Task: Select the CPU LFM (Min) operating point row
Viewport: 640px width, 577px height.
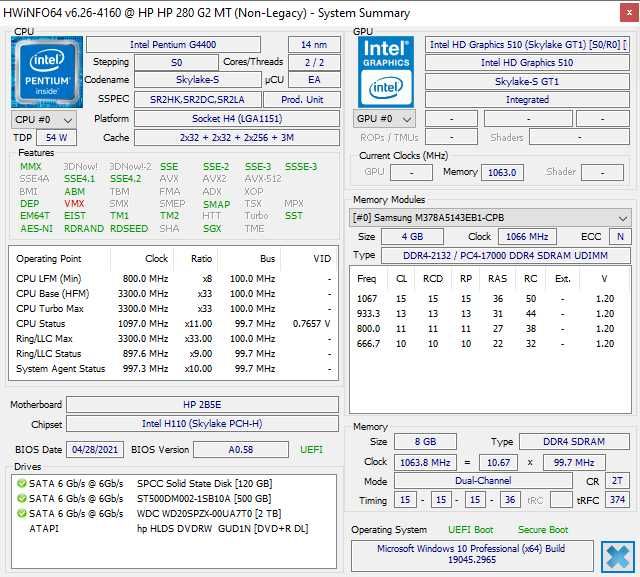Action: pos(173,279)
